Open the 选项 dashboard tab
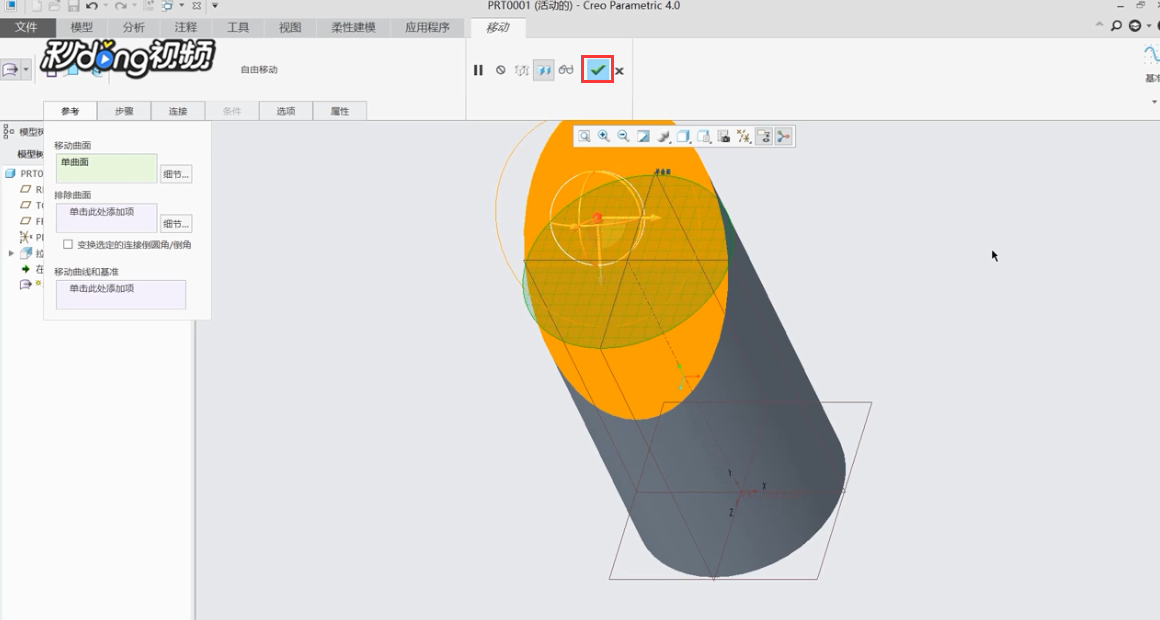The width and height of the screenshot is (1160, 620). [x=286, y=111]
